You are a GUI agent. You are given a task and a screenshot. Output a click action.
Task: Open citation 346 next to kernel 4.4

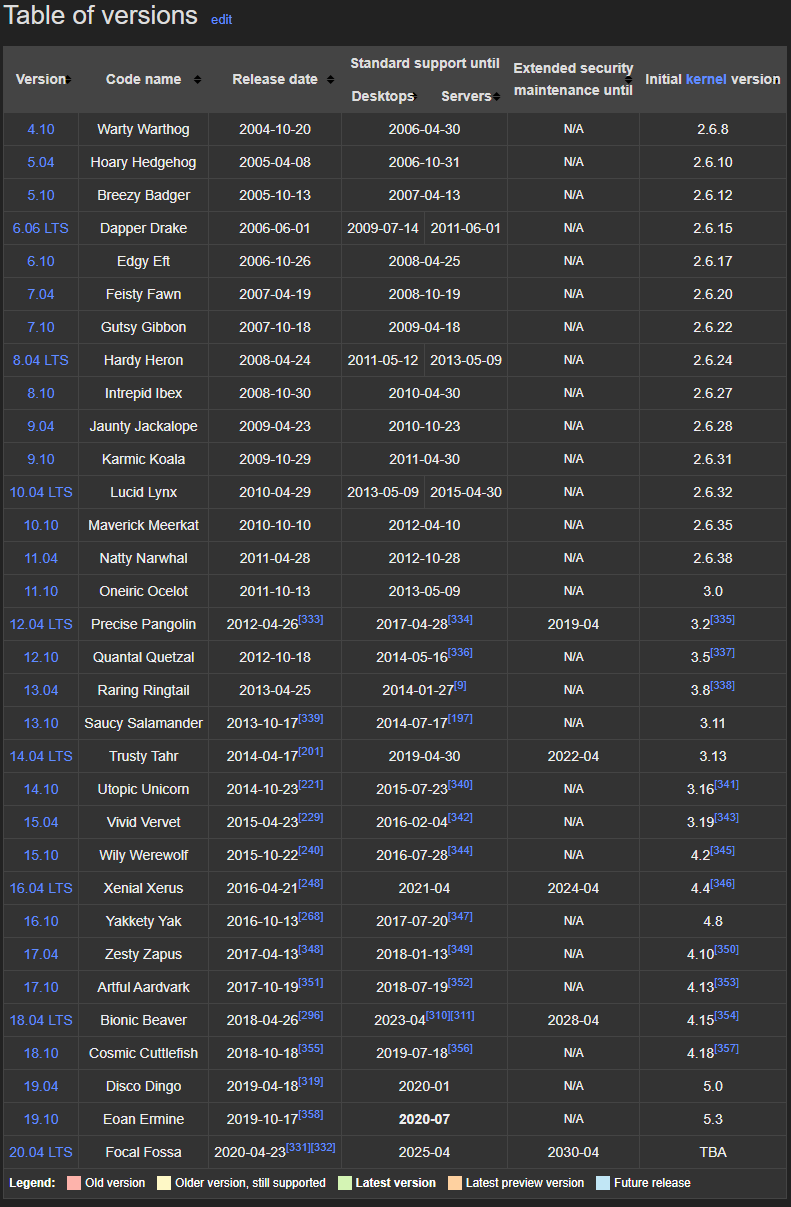[x=722, y=884]
